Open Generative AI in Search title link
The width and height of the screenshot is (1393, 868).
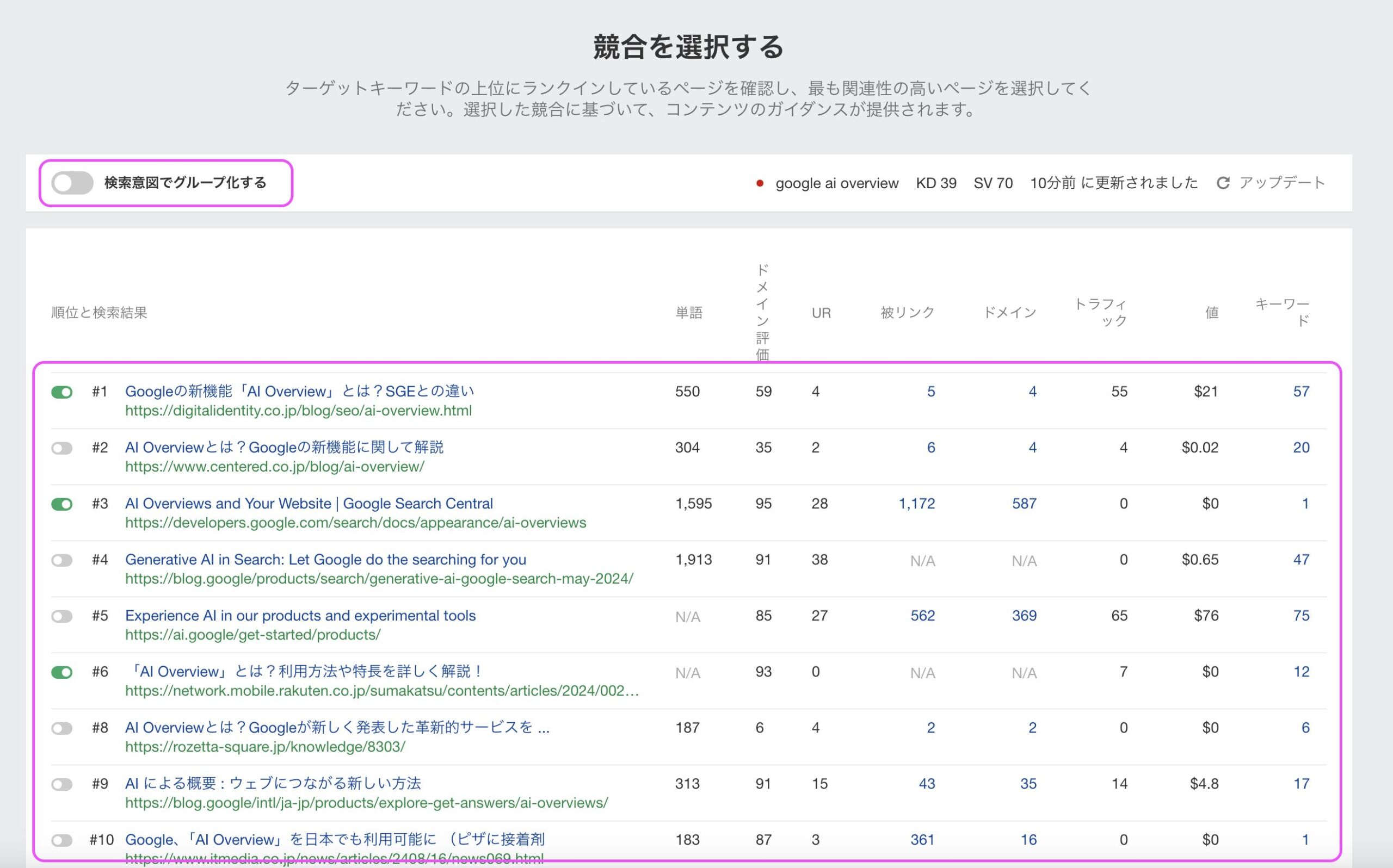point(325,559)
